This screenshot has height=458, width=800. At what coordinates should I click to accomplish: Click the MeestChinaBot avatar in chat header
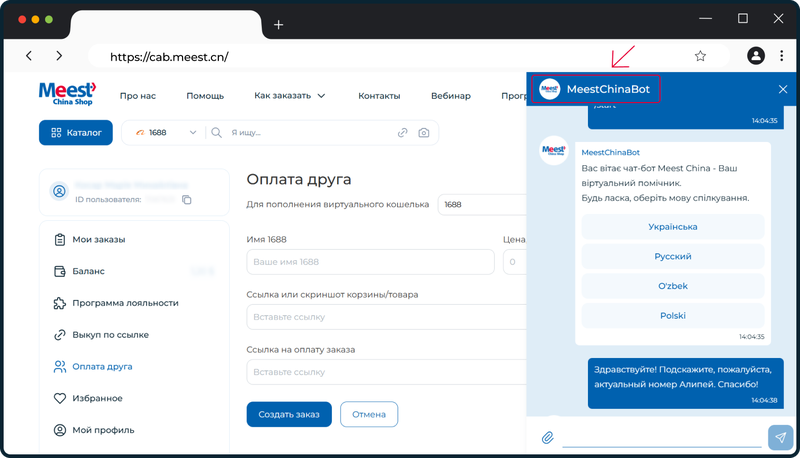549,89
